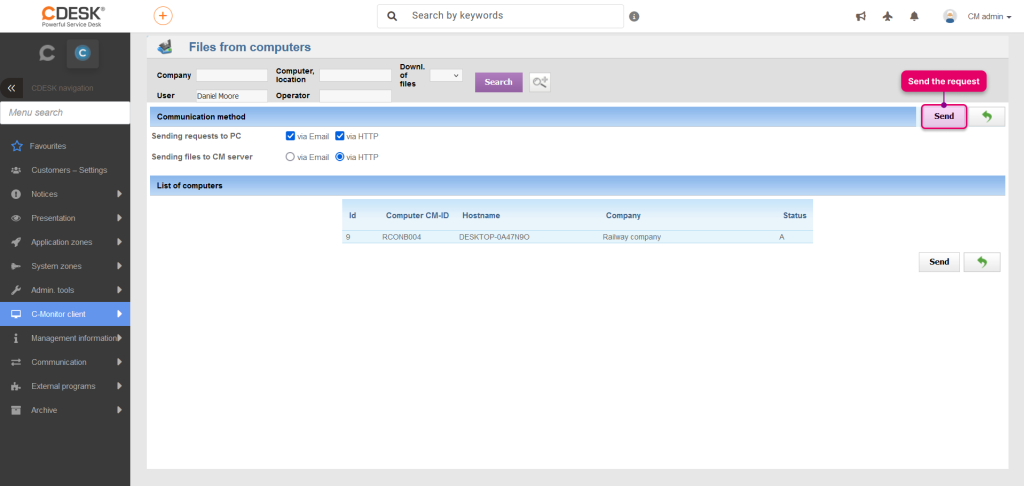The width and height of the screenshot is (1024, 486).
Task: Select via Email for sending files
Action: click(291, 157)
